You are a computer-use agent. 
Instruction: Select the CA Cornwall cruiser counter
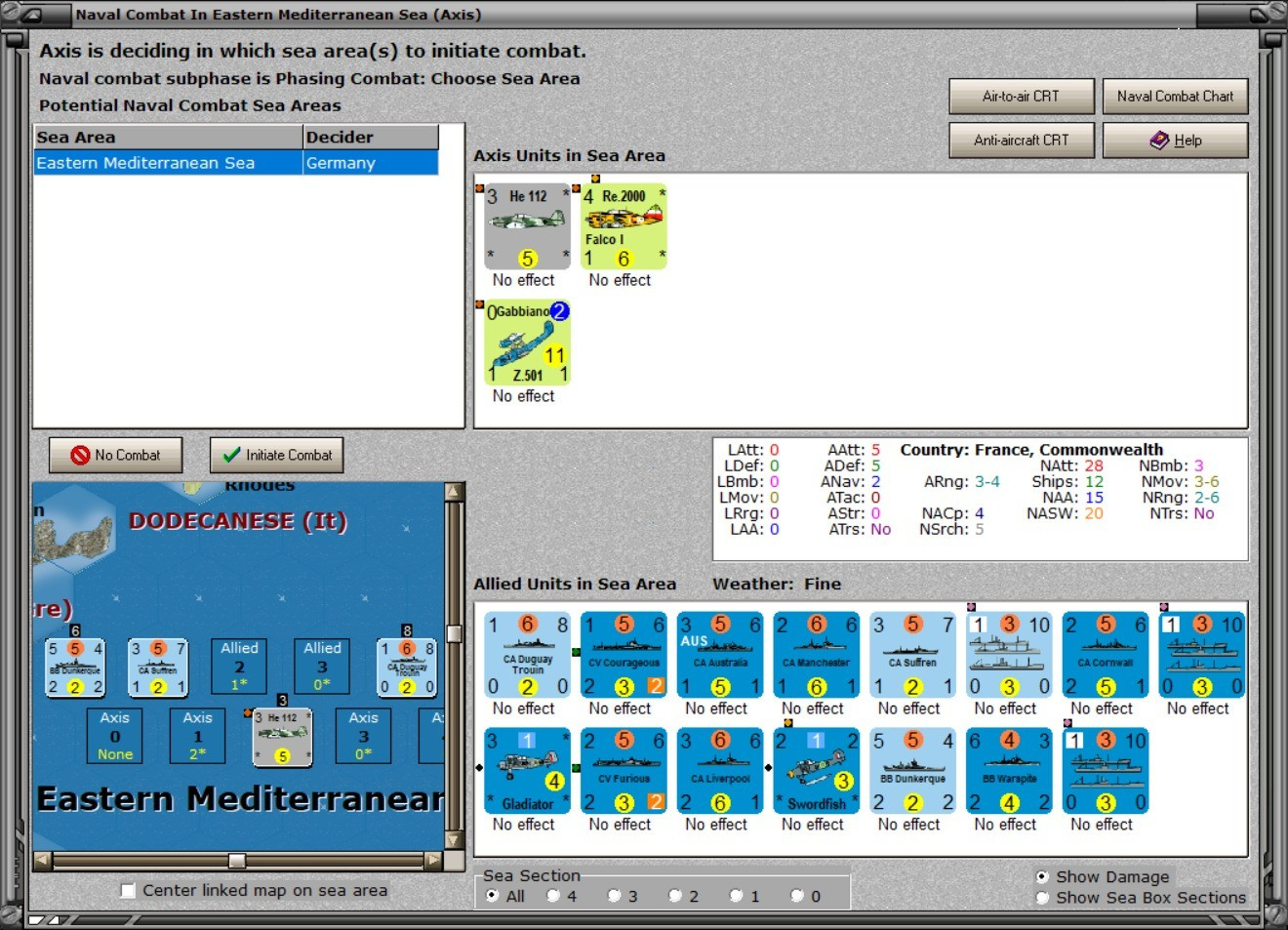1107,655
